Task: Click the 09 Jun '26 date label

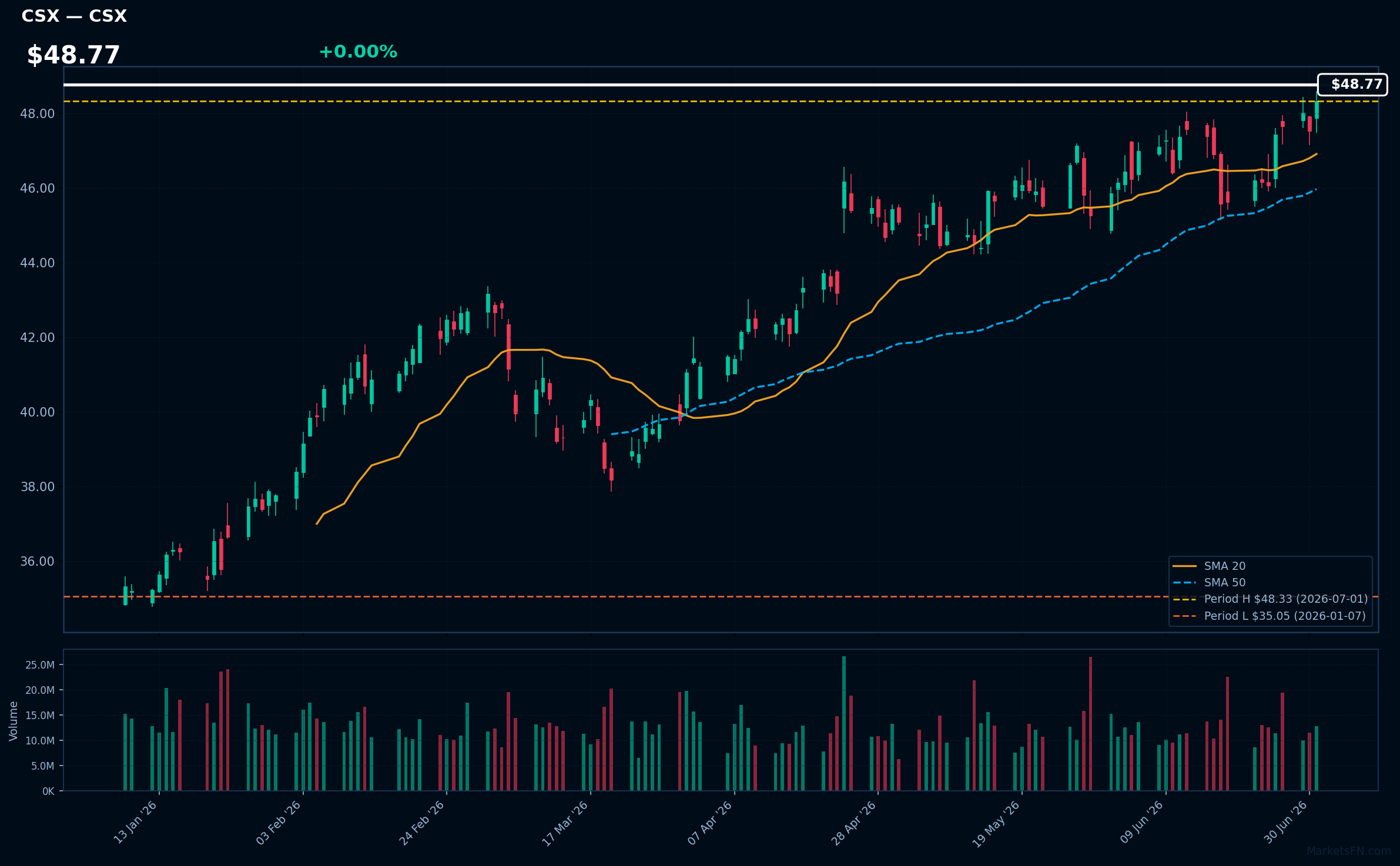Action: 1141,822
